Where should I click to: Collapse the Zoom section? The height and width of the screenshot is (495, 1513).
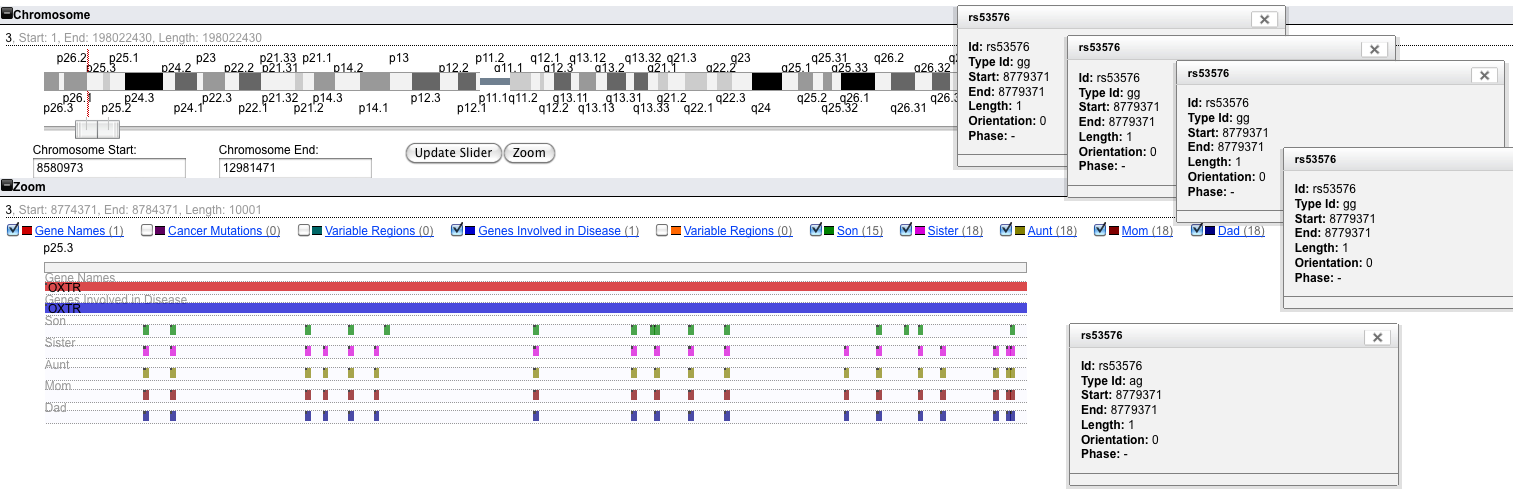point(7,186)
